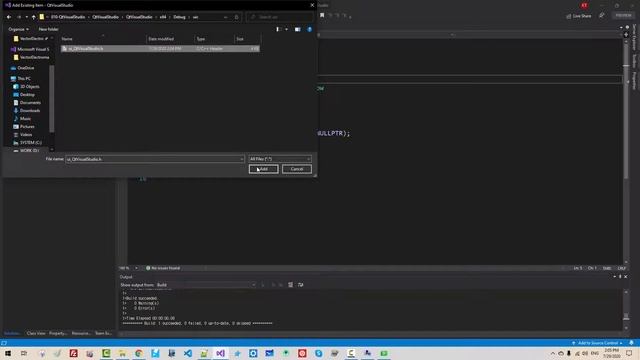Open recent locations dropdown arrow in dialog
The height and width of the screenshot is (360, 640).
coord(27,17)
